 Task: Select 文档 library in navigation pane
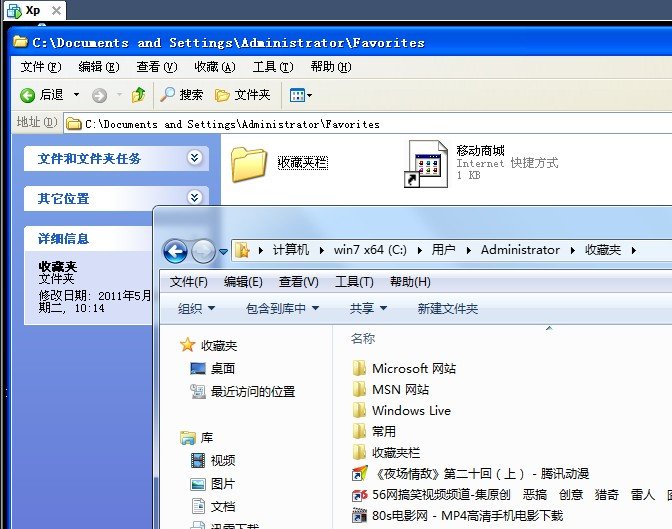click(213, 506)
